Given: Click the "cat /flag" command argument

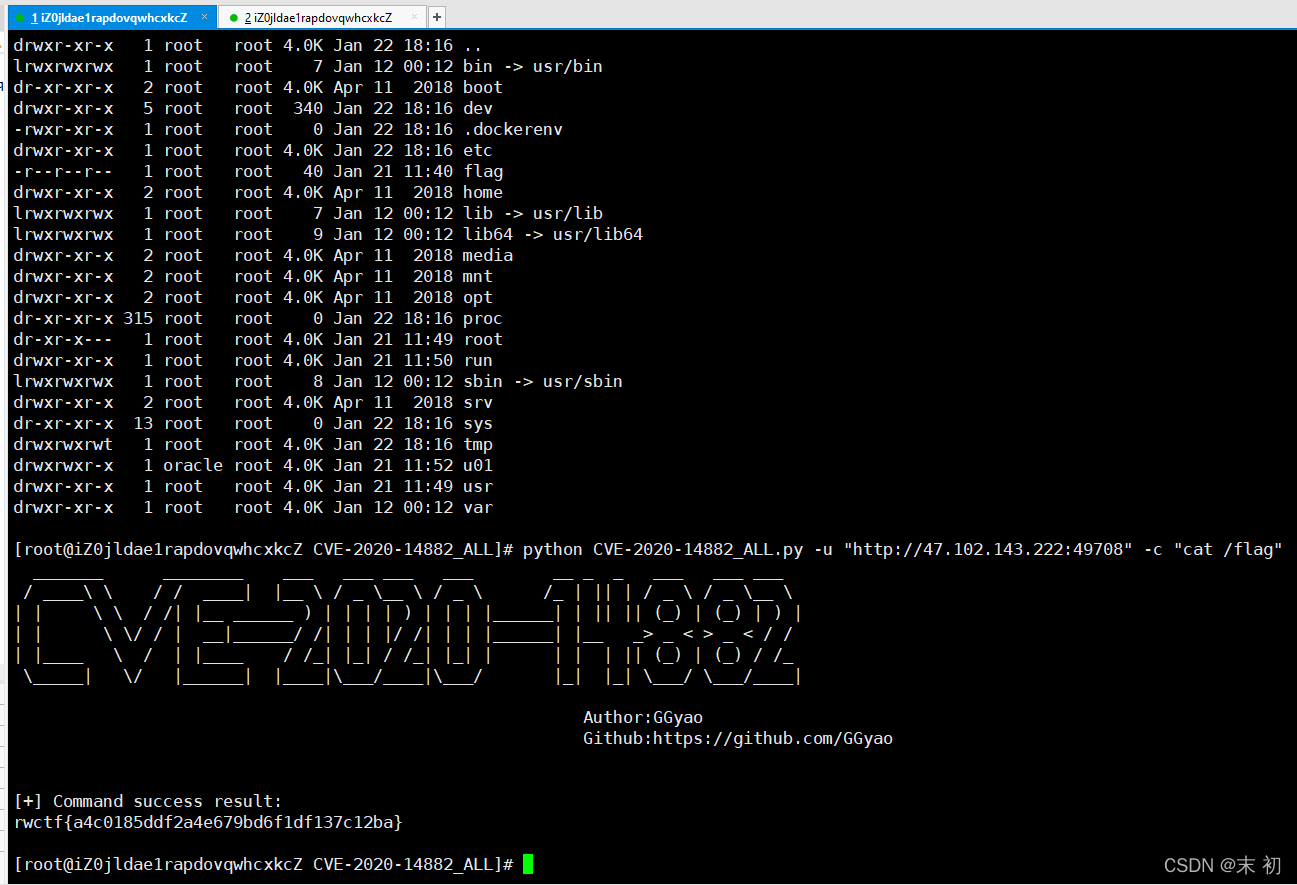Looking at the screenshot, I should point(1228,549).
